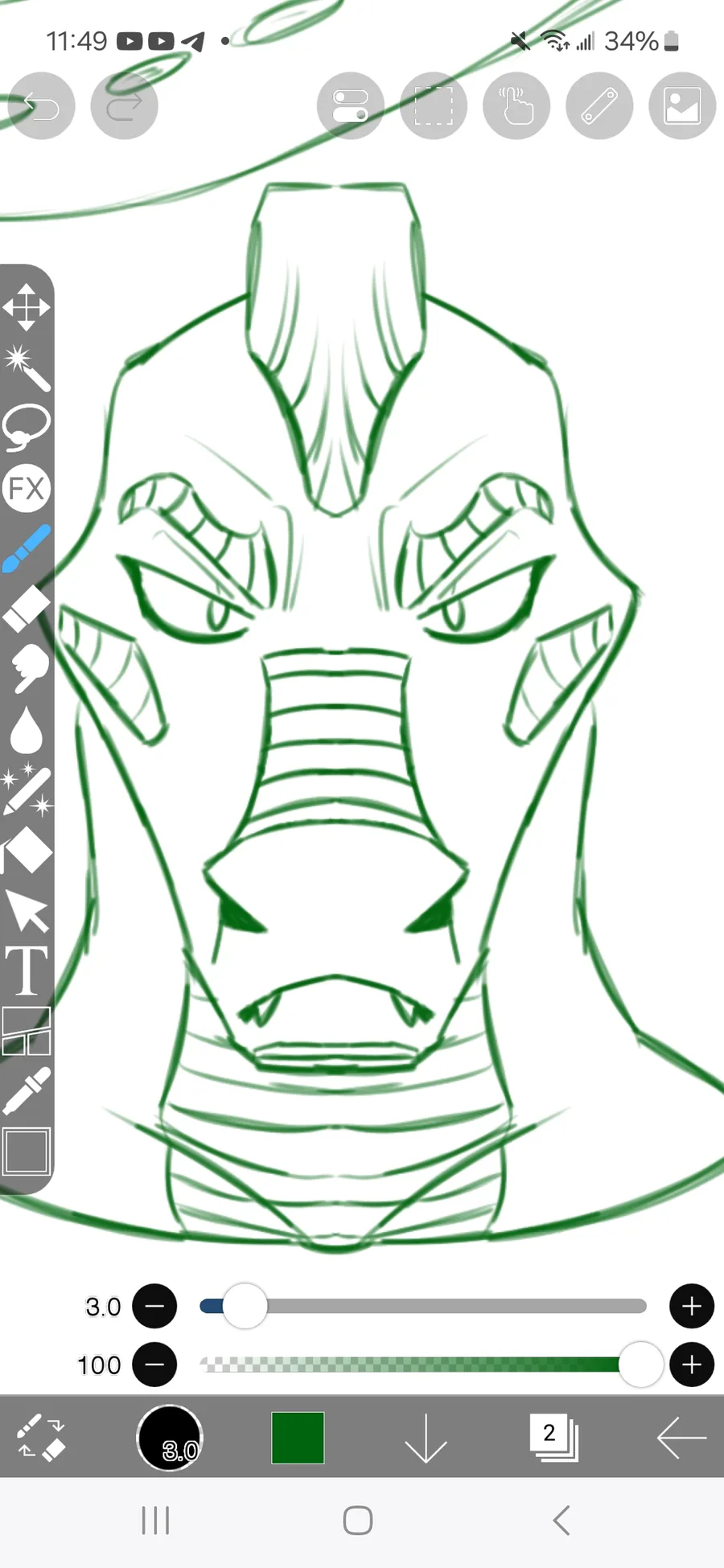Screen dimensions: 724x1568
Task: Select the Transform move tool
Action: point(26,307)
